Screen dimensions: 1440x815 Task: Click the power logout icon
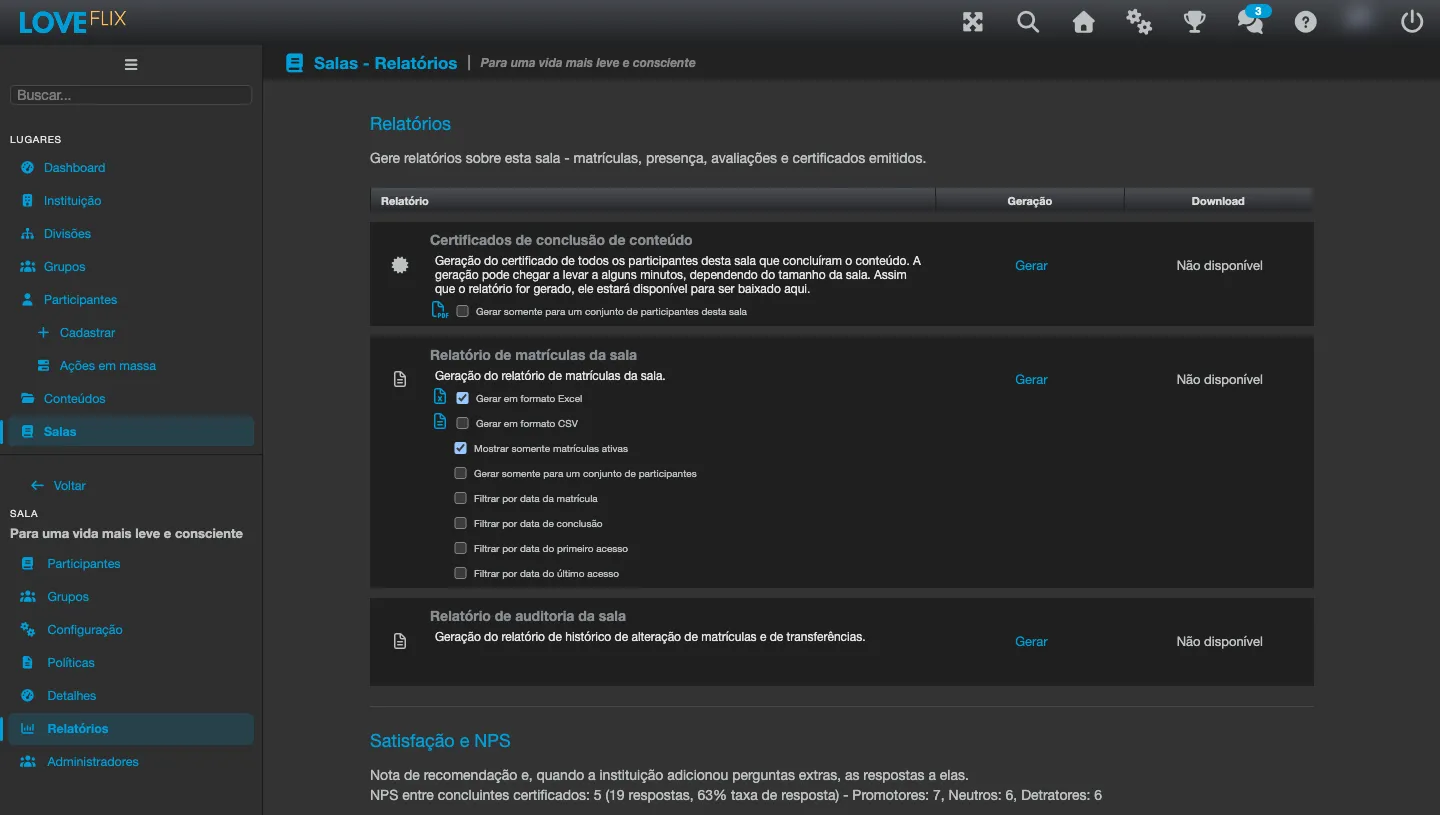coord(1412,22)
